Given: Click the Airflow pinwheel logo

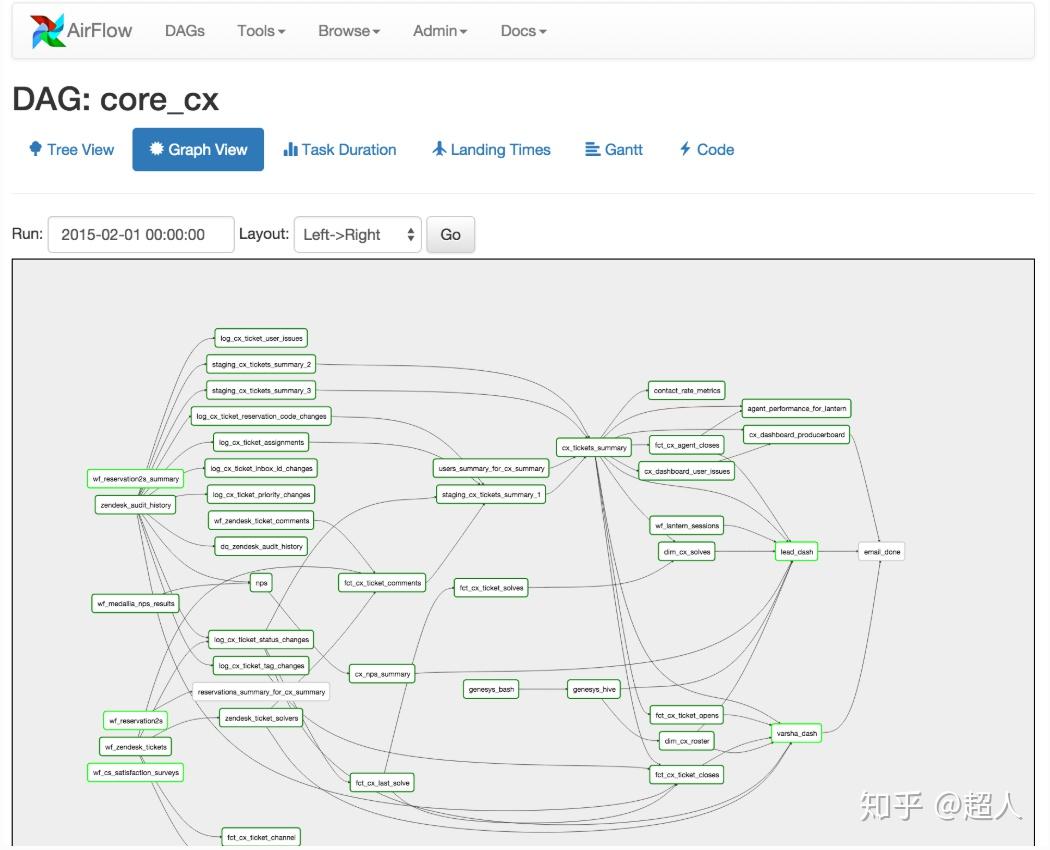Looking at the screenshot, I should pos(47,31).
